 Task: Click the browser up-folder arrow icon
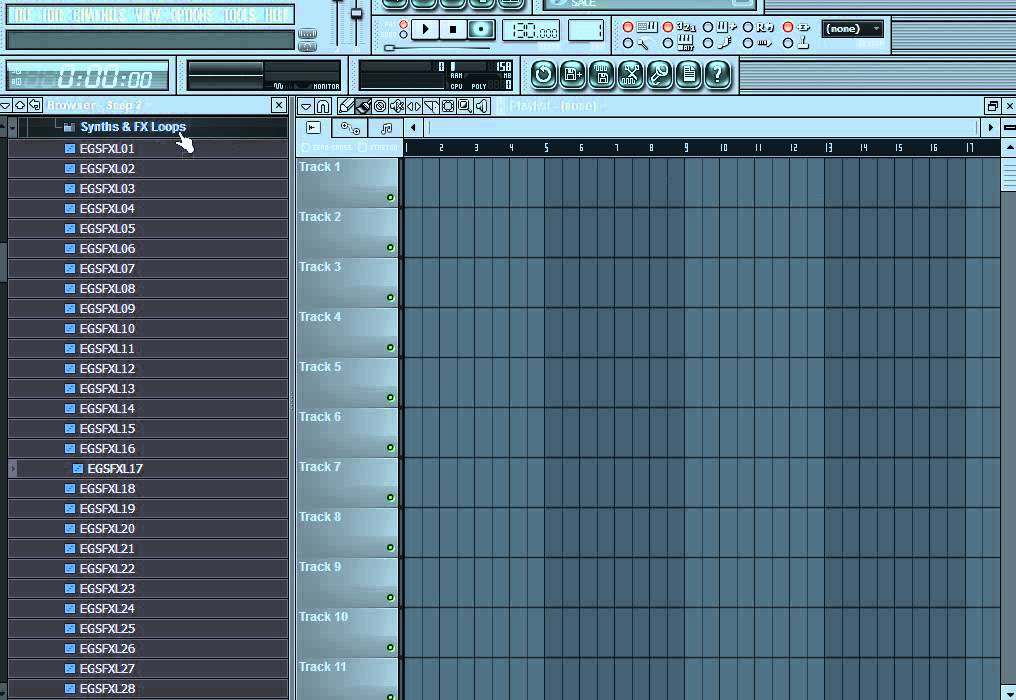tap(20, 105)
